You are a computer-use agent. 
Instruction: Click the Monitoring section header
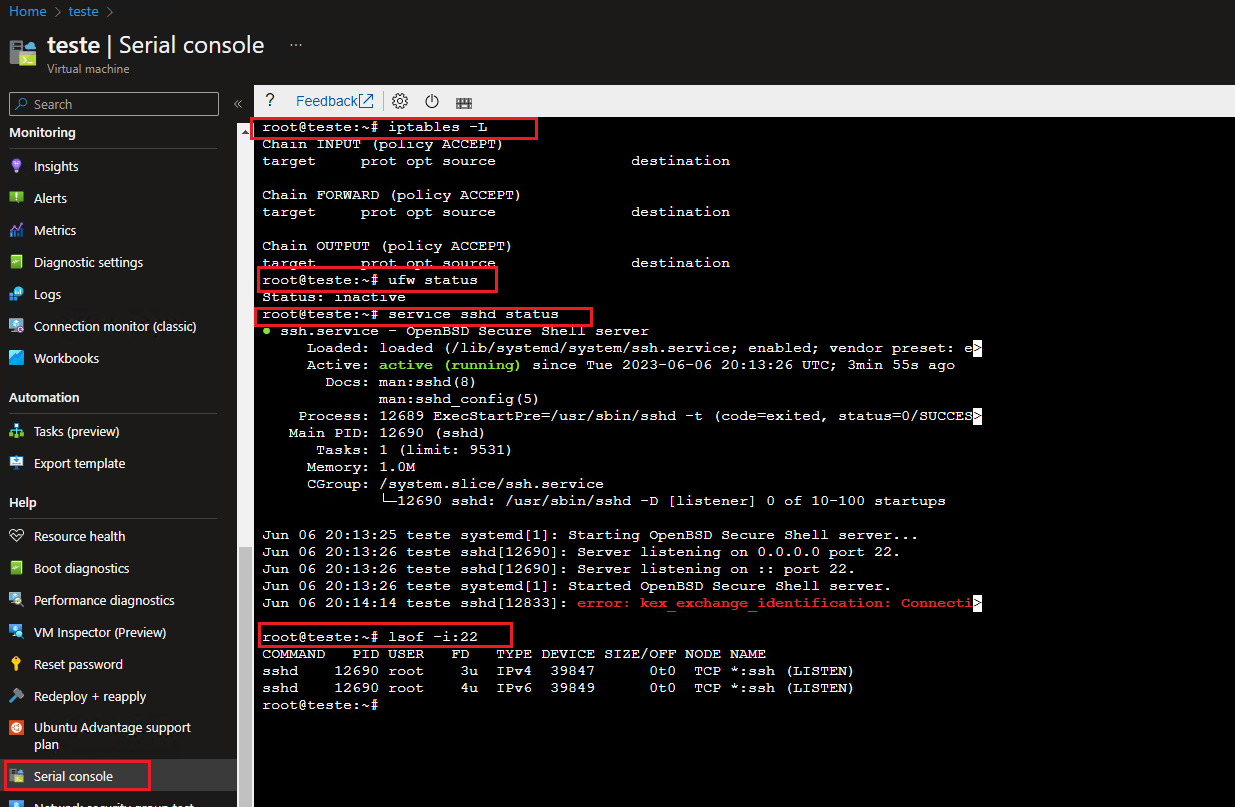tap(42, 132)
